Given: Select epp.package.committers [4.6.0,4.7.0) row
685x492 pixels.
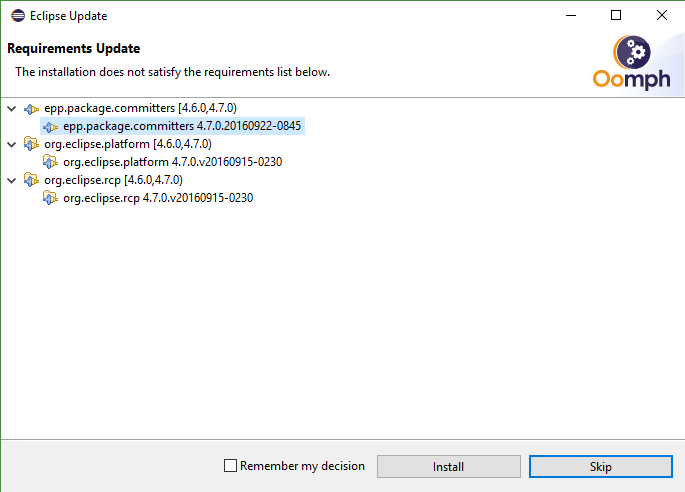Looking at the screenshot, I should 140,108.
